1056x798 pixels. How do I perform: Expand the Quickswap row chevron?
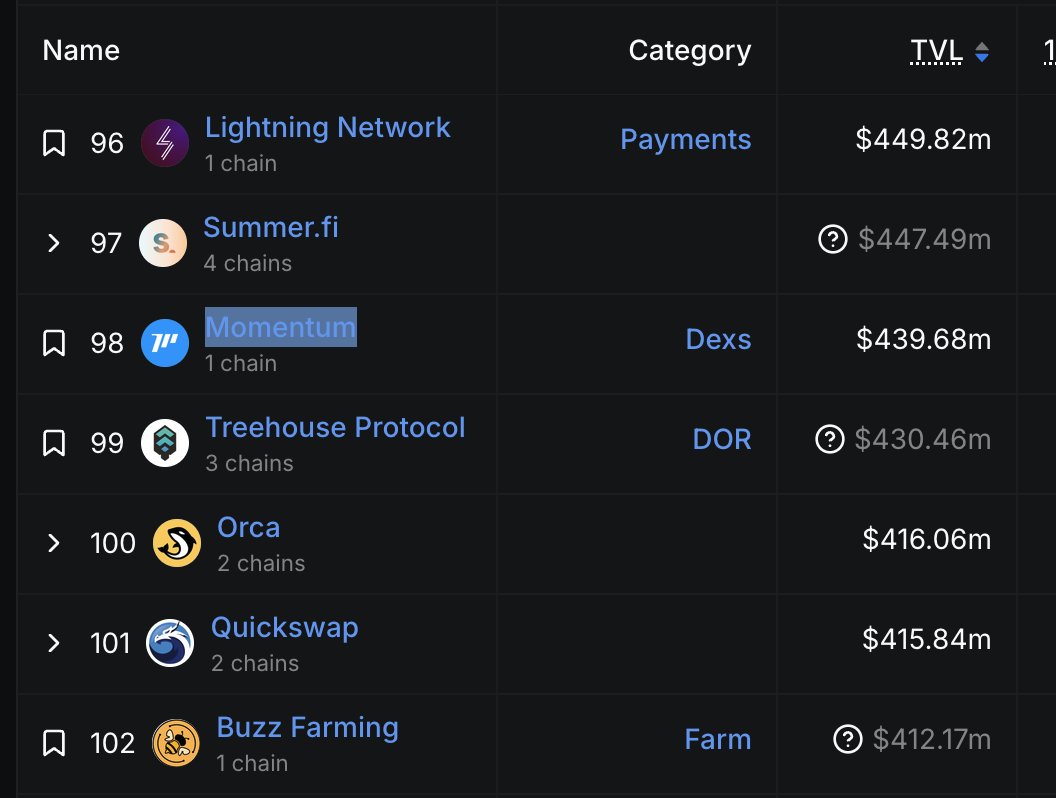[54, 643]
